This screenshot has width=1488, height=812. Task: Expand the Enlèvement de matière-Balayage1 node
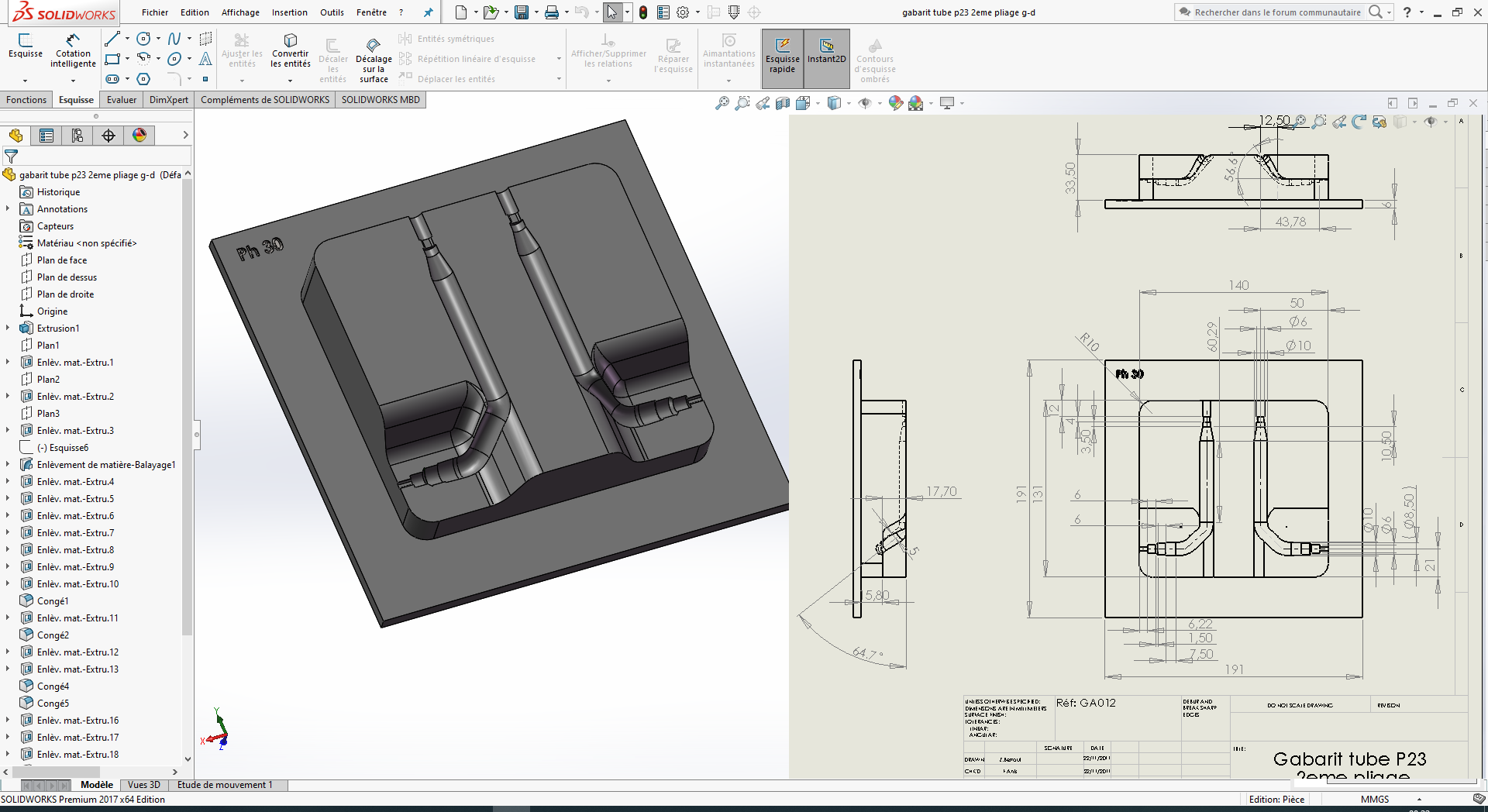(x=8, y=465)
